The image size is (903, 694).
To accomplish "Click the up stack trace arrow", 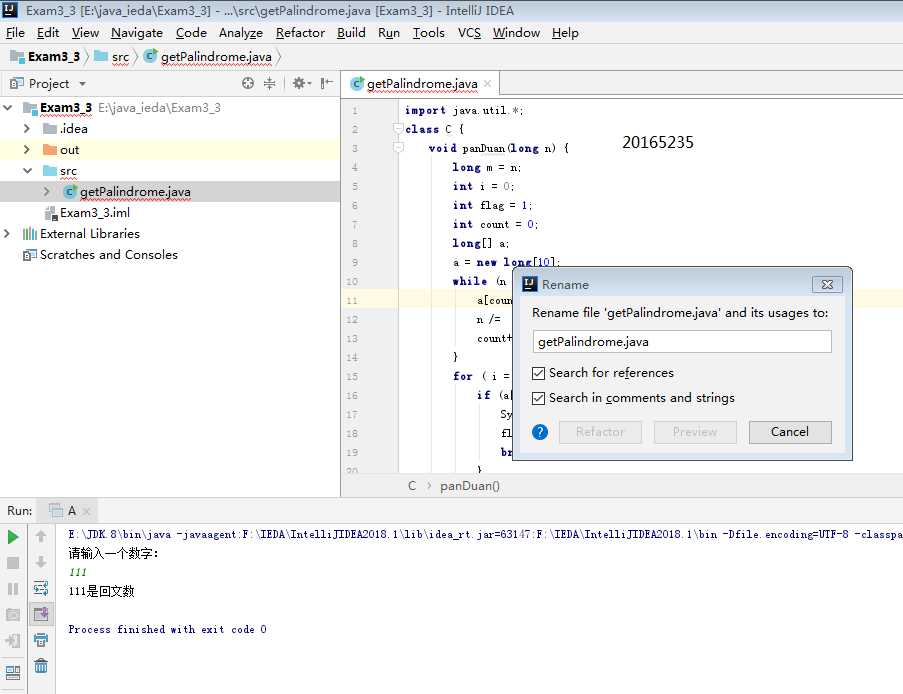I will point(41,536).
